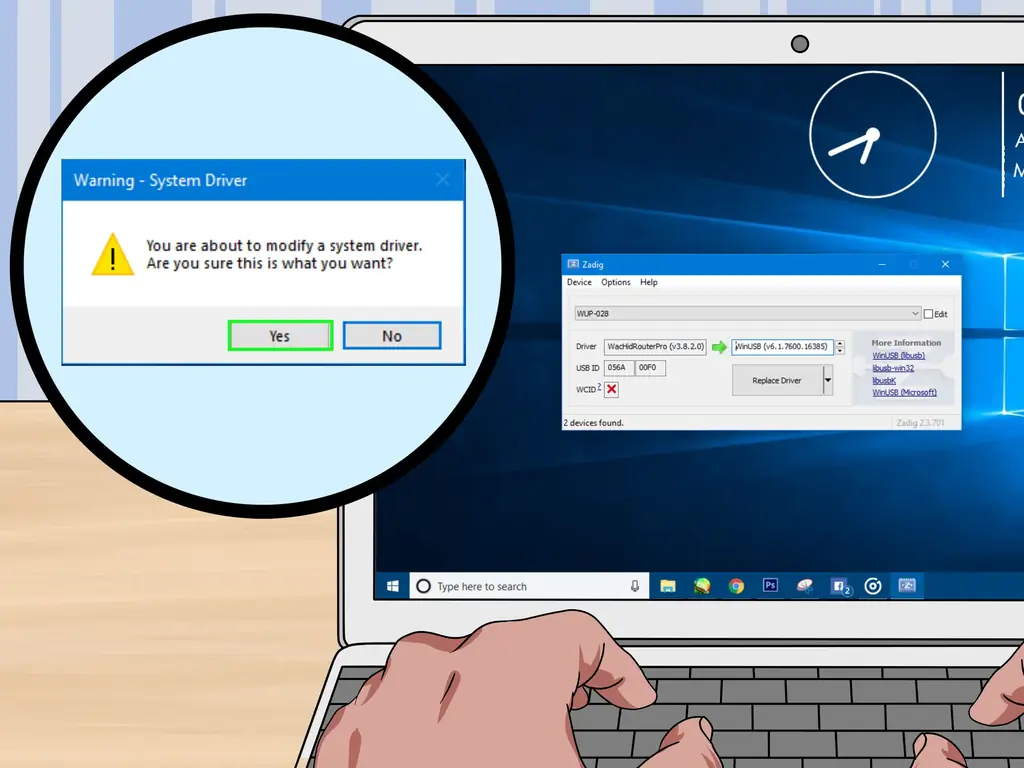Open the Replace Driver split arrow
This screenshot has width=1024, height=768.
pyautogui.click(x=827, y=380)
